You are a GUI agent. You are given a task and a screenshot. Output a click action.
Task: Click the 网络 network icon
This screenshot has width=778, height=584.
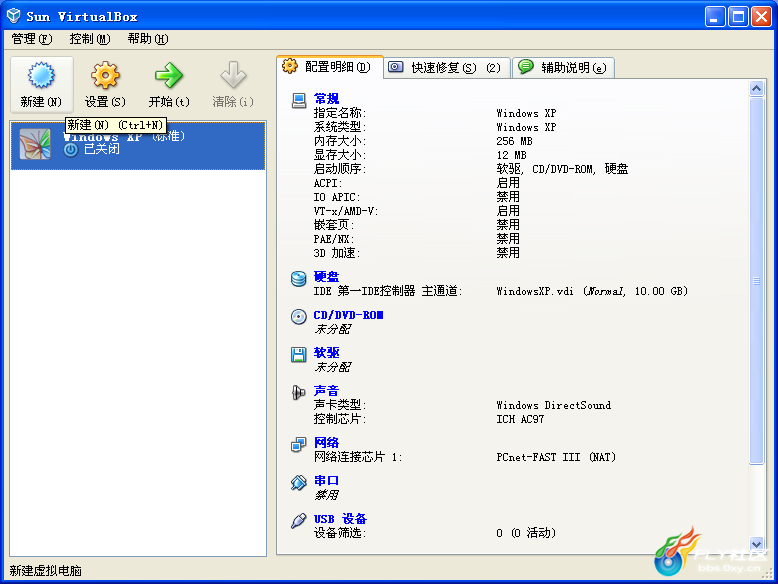[x=299, y=444]
